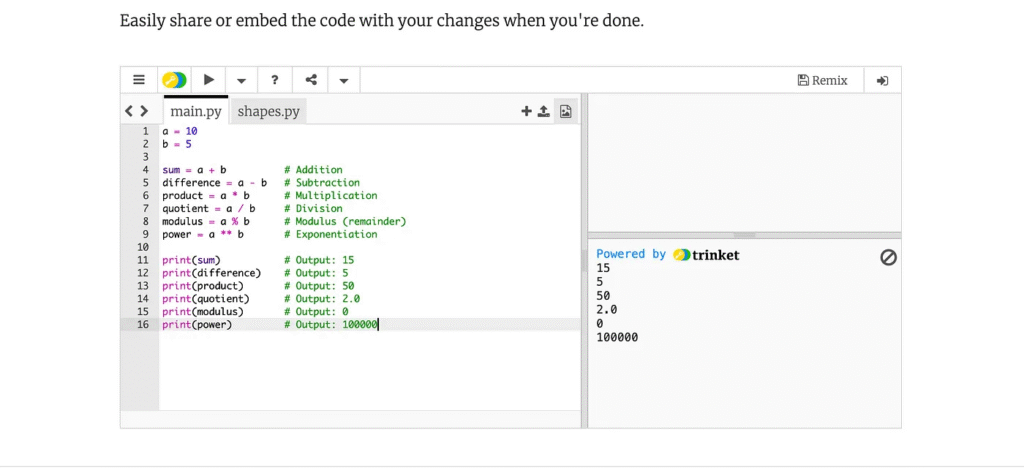
Task: Click the 100000 value in output console
Action: (617, 337)
